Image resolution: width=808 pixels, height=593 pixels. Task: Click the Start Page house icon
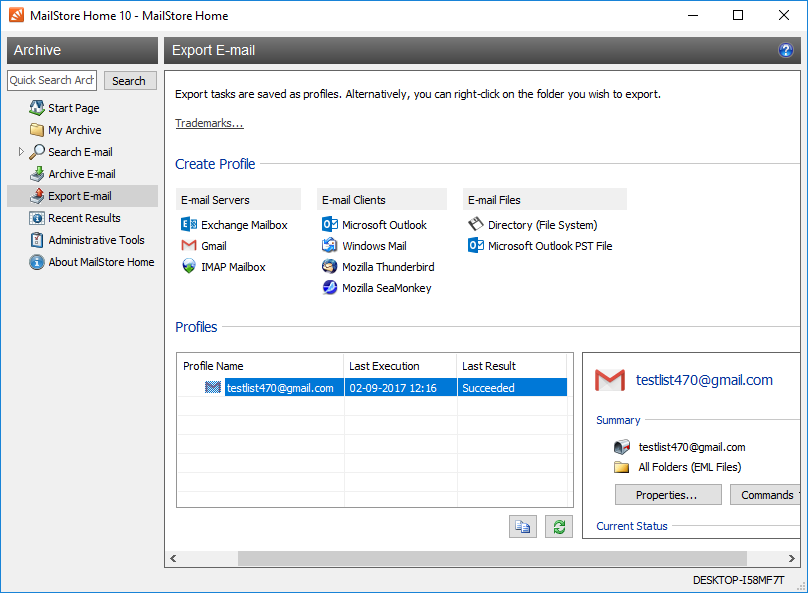tap(37, 108)
